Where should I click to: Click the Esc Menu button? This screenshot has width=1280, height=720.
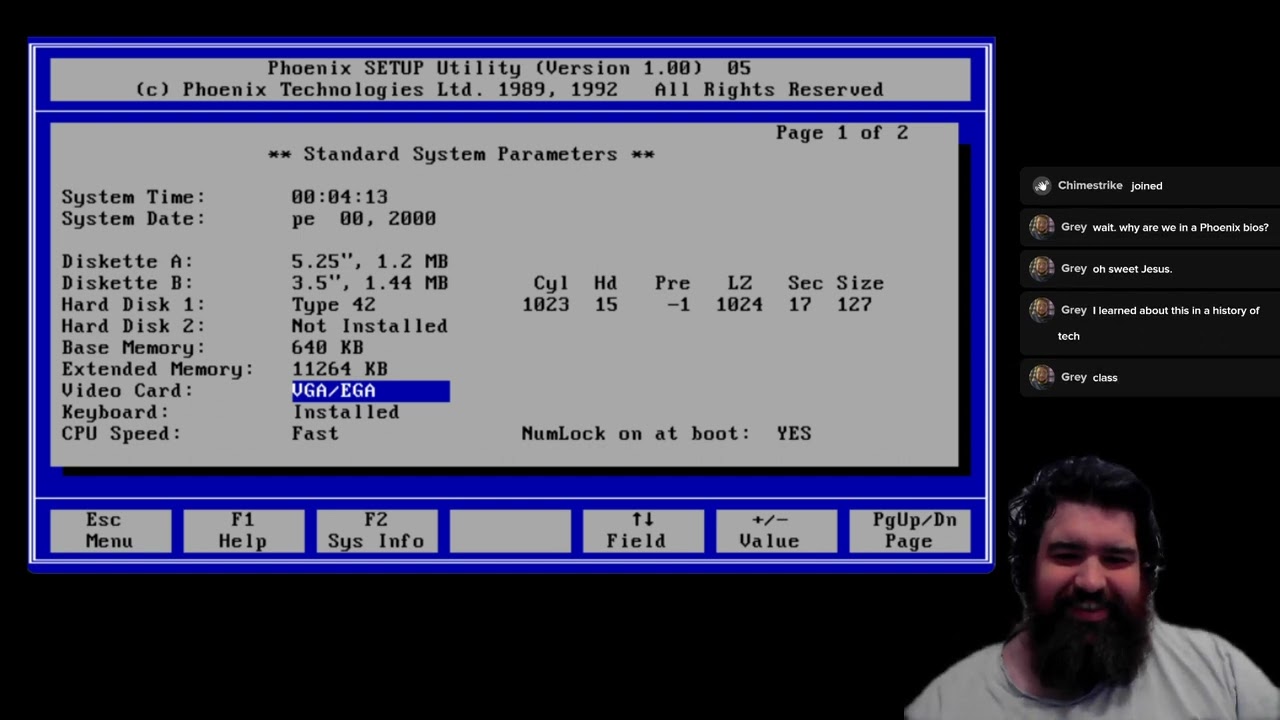tap(110, 531)
